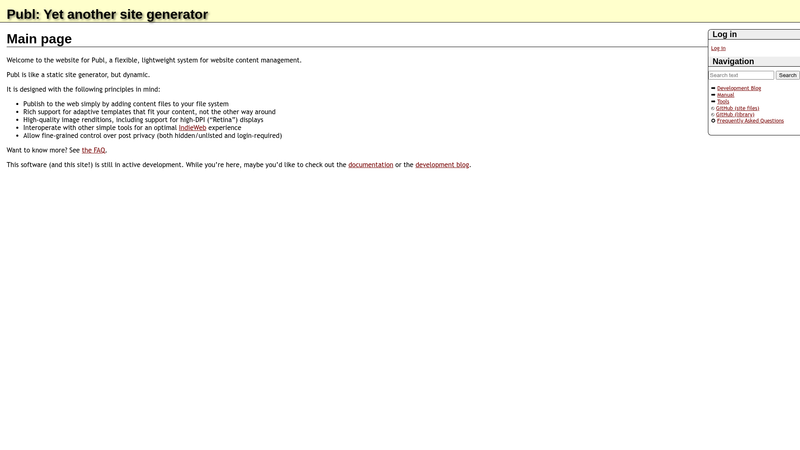
Task: Click 'Welcome to the website for Publ' sentence
Action: (x=154, y=60)
